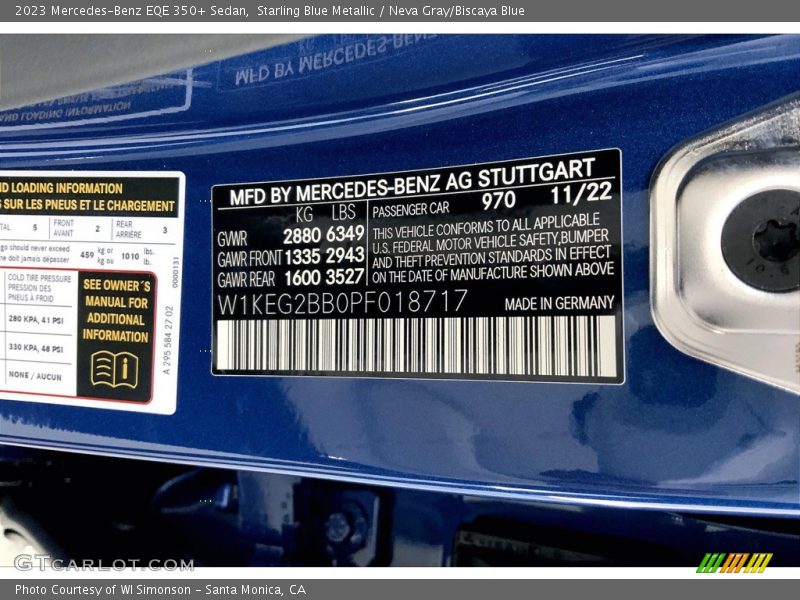Click the 1010 lbs load value
Image resolution: width=800 pixels, height=600 pixels.
click(x=130, y=256)
